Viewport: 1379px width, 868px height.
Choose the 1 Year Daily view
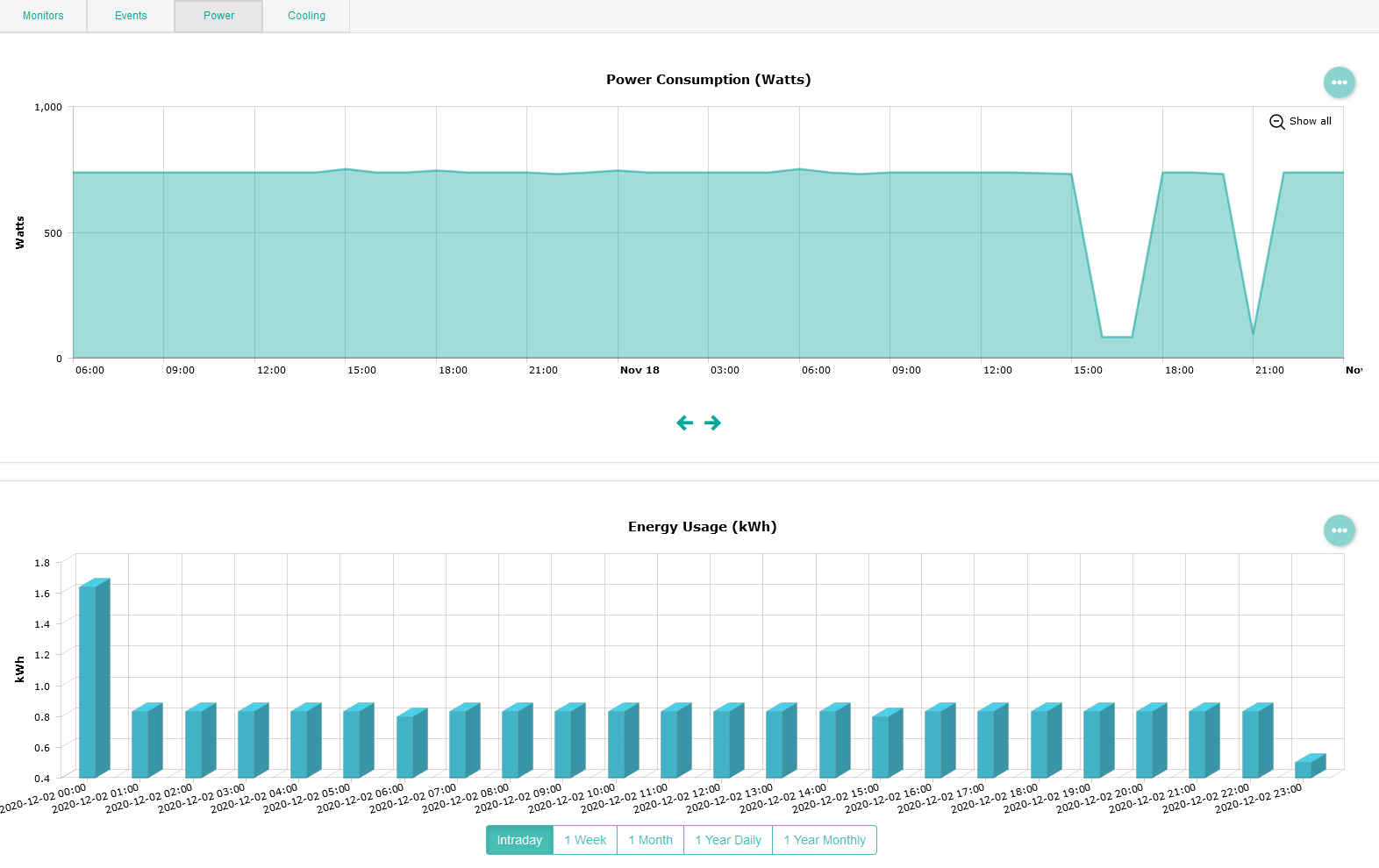728,840
